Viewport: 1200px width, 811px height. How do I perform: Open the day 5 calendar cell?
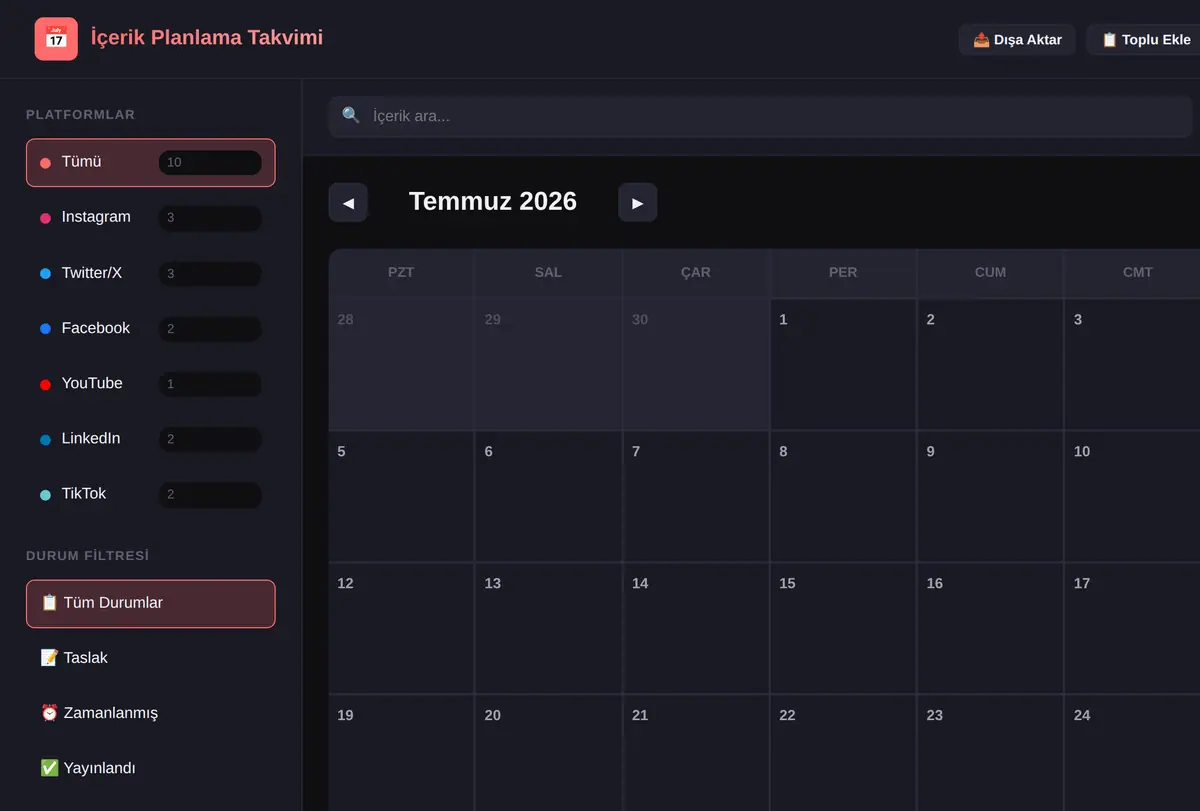[401, 497]
